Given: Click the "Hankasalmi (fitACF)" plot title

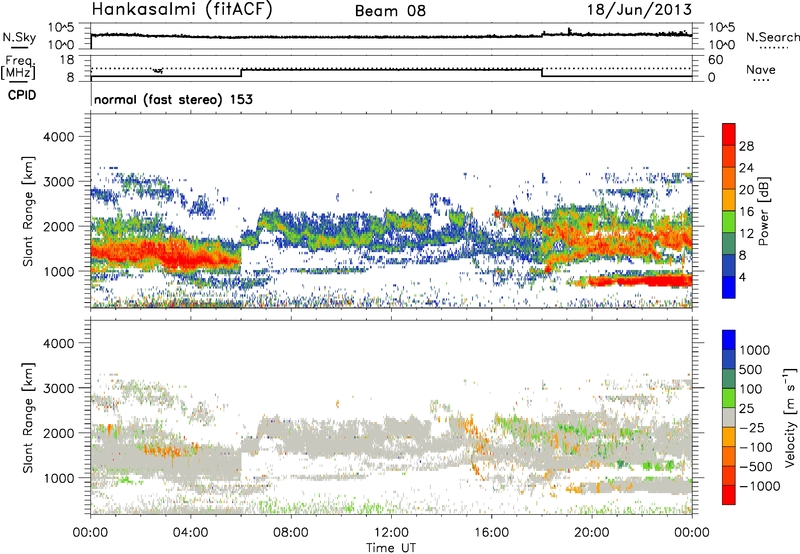Looking at the screenshot, I should [x=182, y=10].
